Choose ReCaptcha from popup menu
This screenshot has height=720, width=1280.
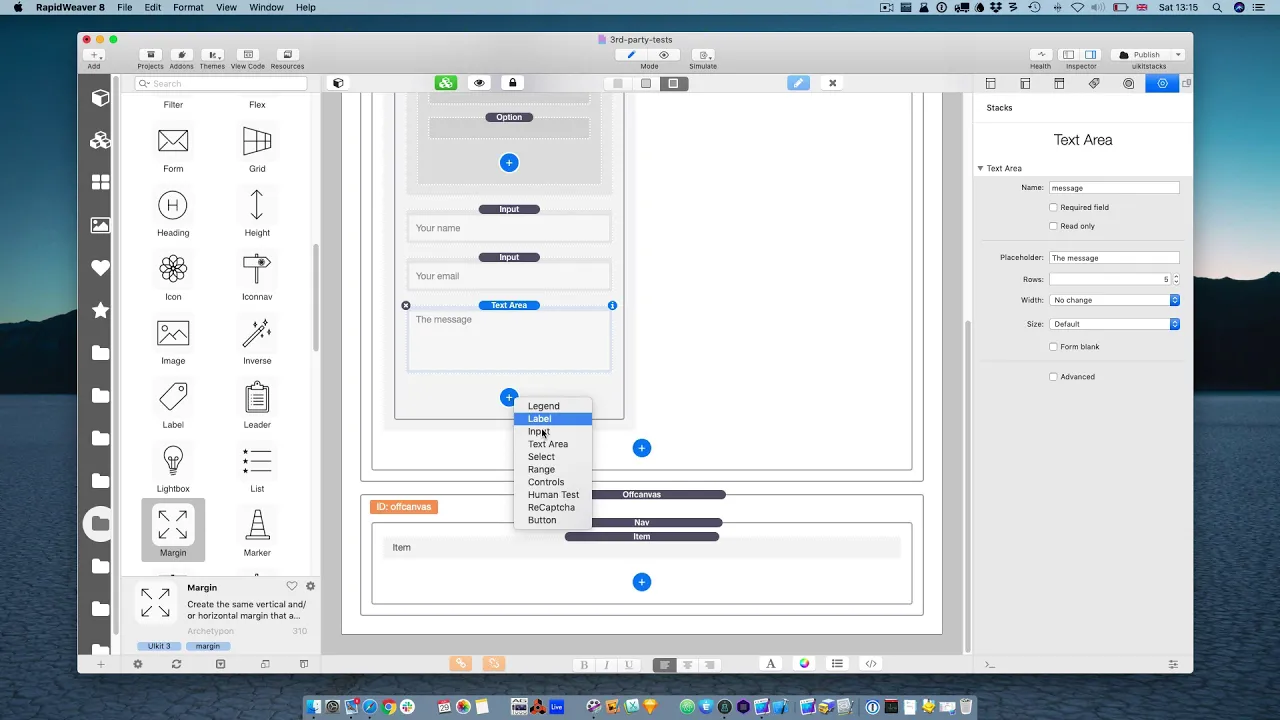pyautogui.click(x=551, y=507)
